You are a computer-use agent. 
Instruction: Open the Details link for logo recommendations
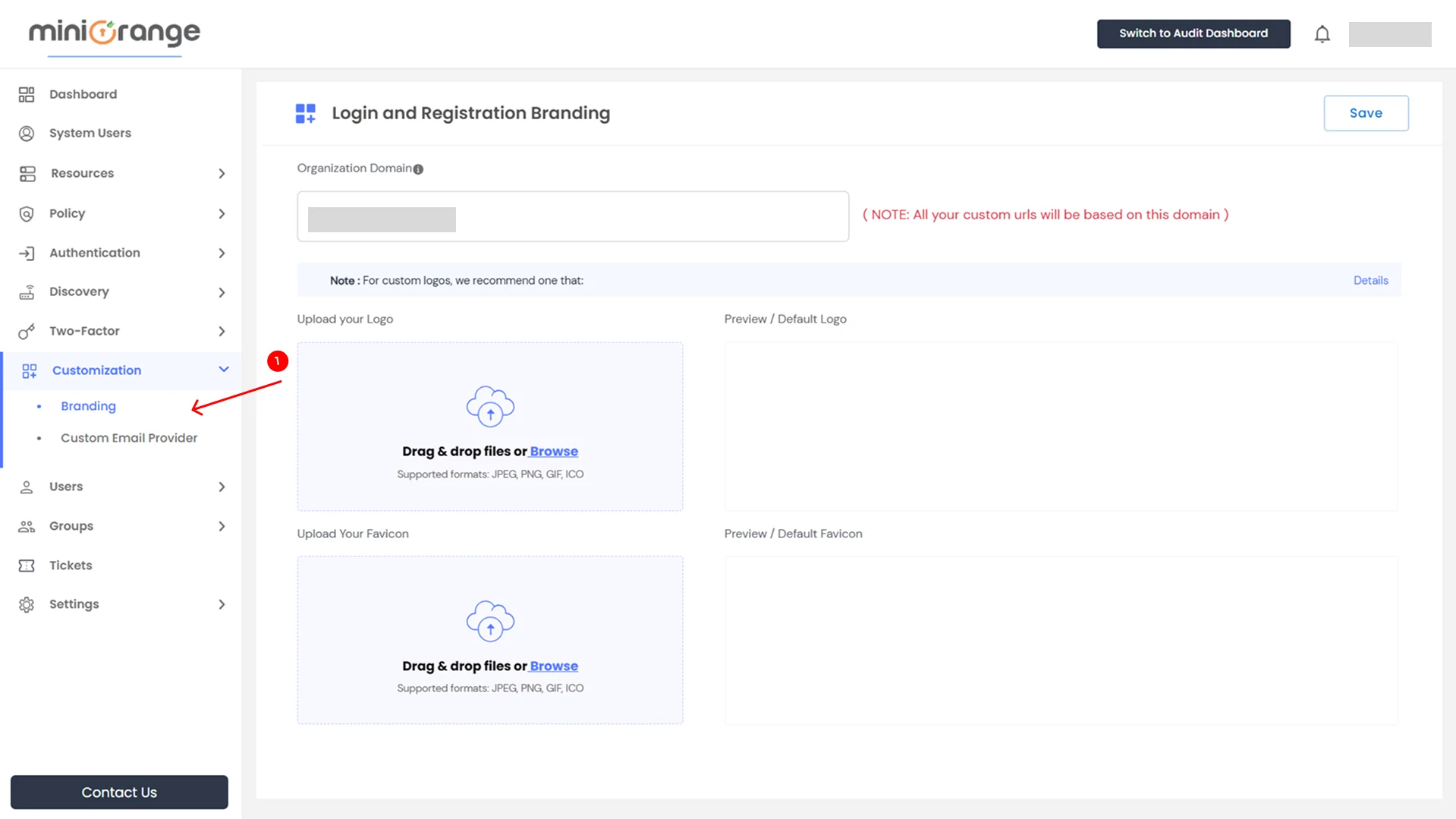coord(1370,280)
